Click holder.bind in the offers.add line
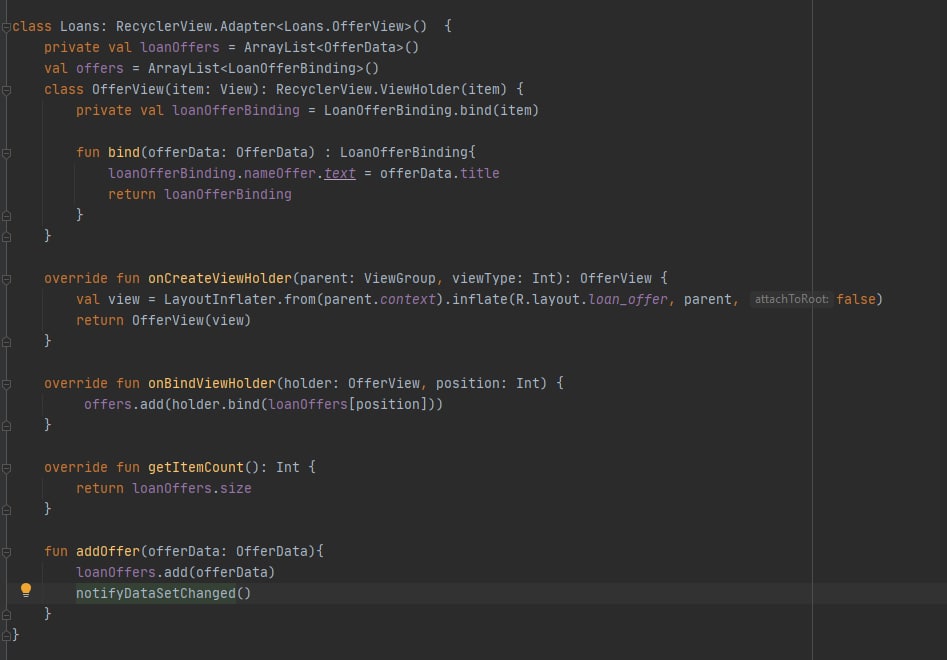The width and height of the screenshot is (947, 660). [216, 404]
